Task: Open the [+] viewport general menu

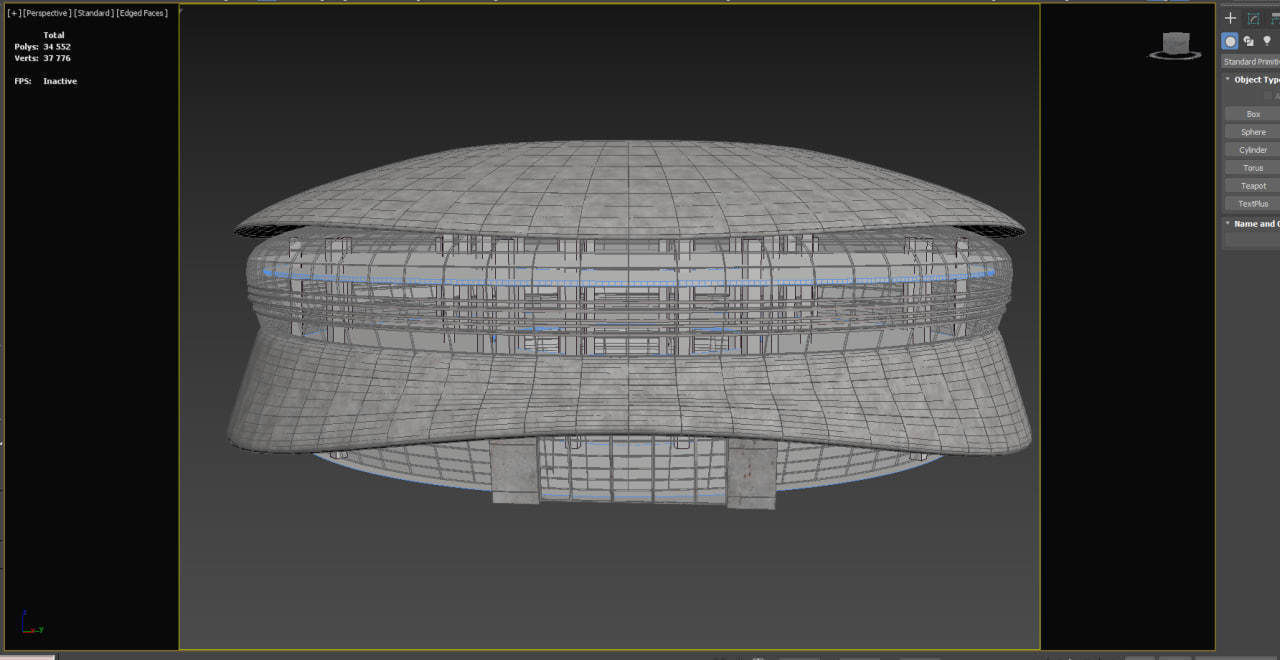Action: (13, 13)
